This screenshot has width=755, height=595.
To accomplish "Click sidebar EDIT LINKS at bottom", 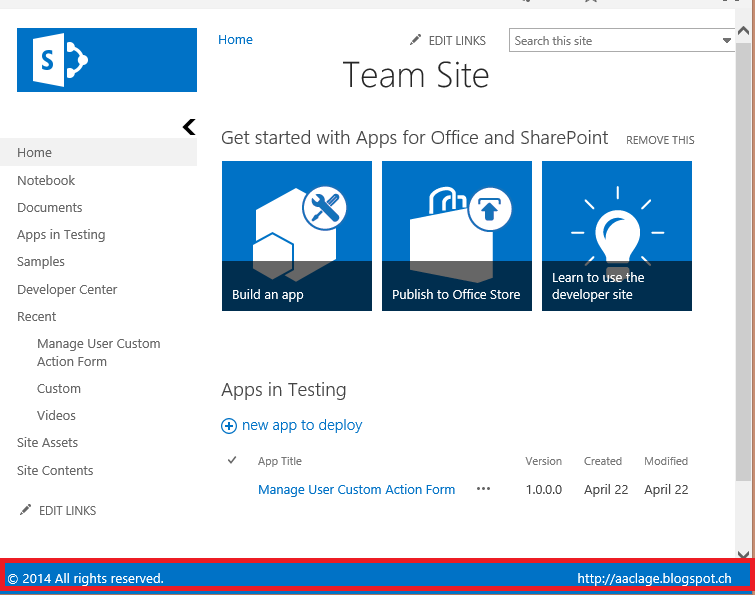I will (67, 511).
